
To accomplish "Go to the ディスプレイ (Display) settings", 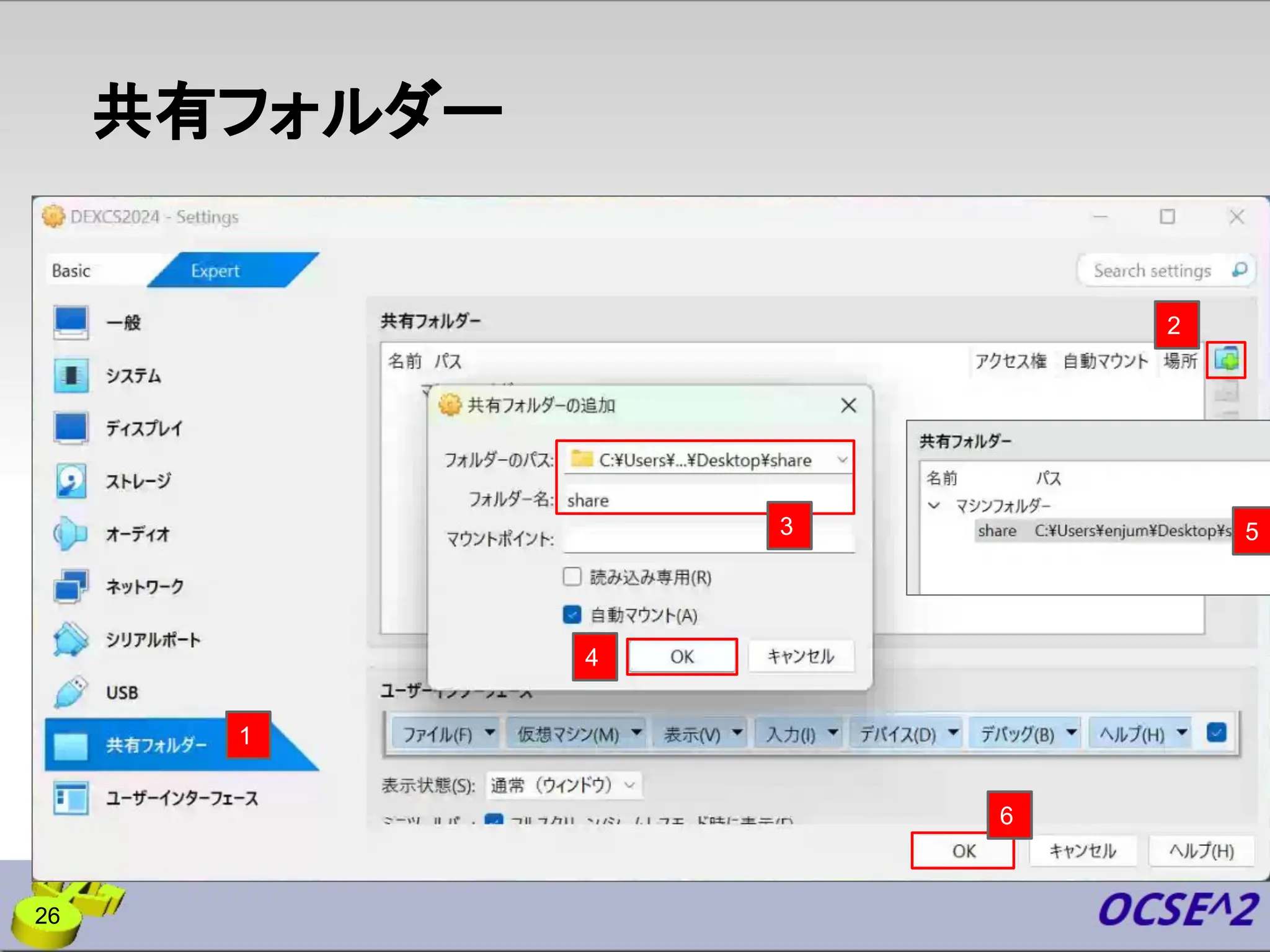I will (144, 428).
